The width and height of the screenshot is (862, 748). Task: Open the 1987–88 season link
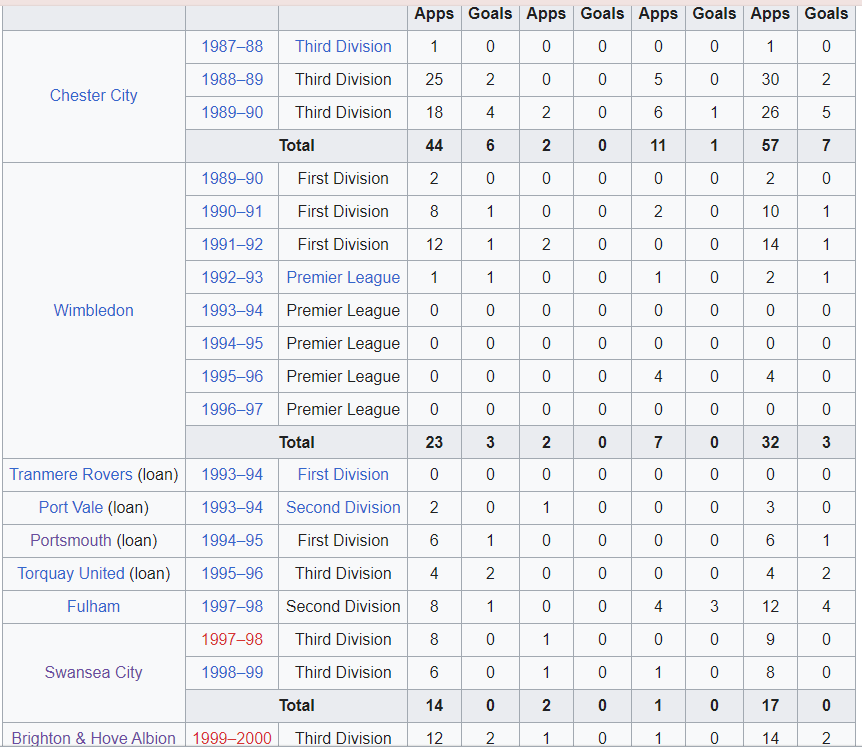(x=232, y=46)
